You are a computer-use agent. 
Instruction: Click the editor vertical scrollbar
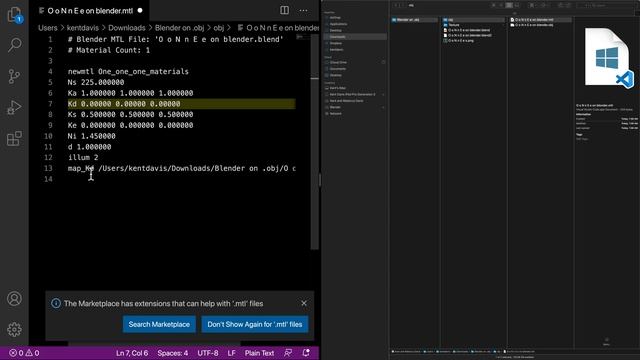[x=314, y=142]
